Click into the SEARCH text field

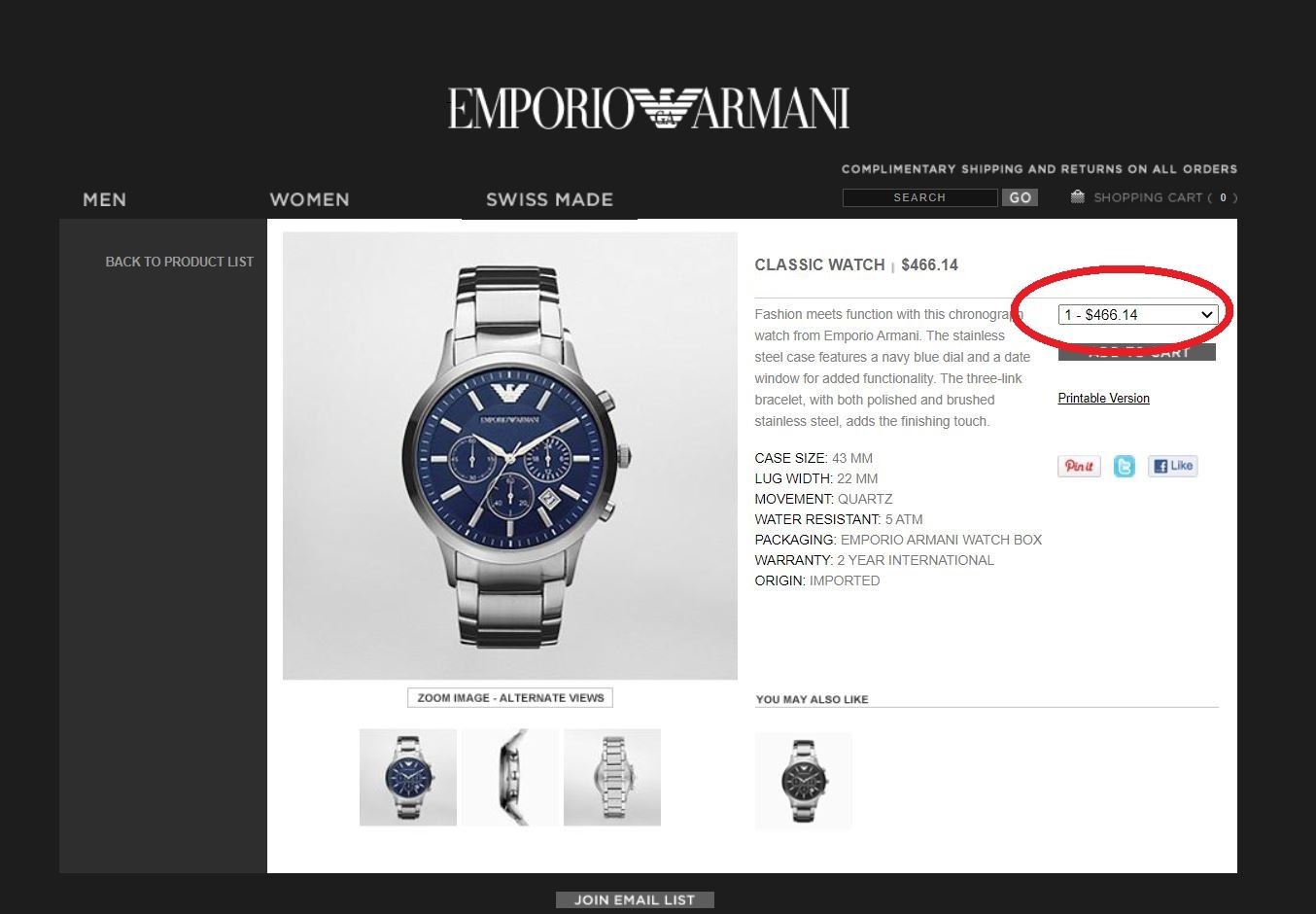click(919, 197)
